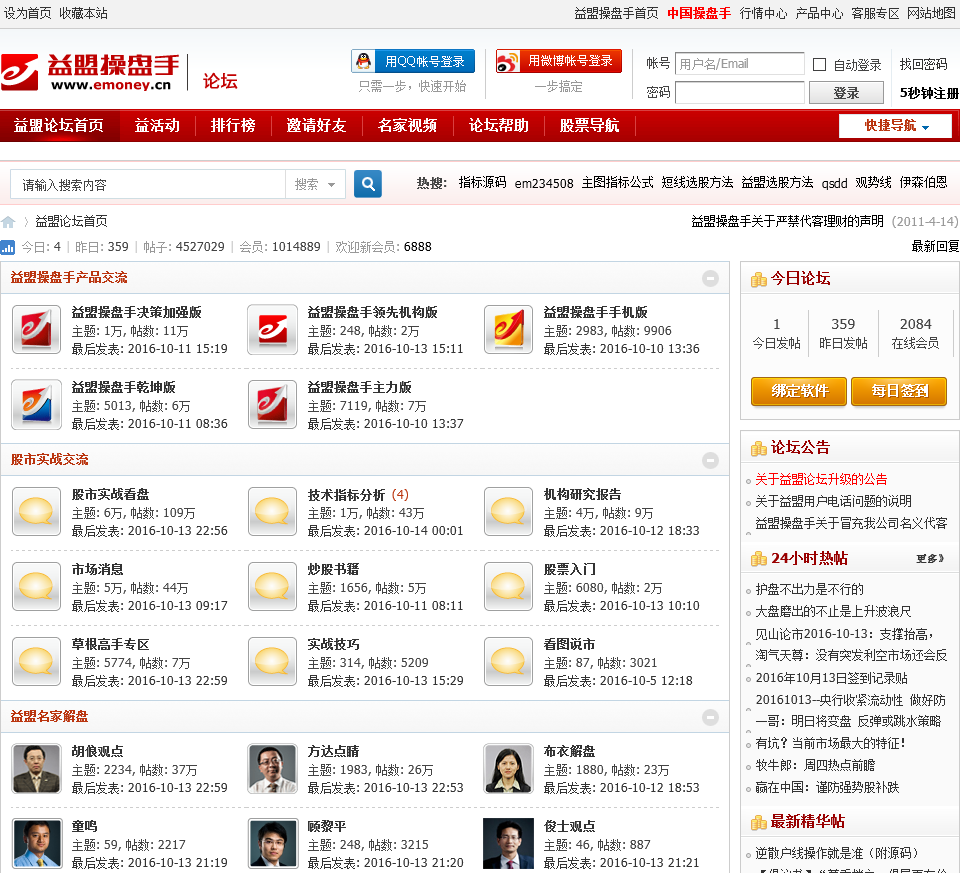
Task: Click the 股市实战看盘 speech bubble icon
Action: (x=36, y=512)
